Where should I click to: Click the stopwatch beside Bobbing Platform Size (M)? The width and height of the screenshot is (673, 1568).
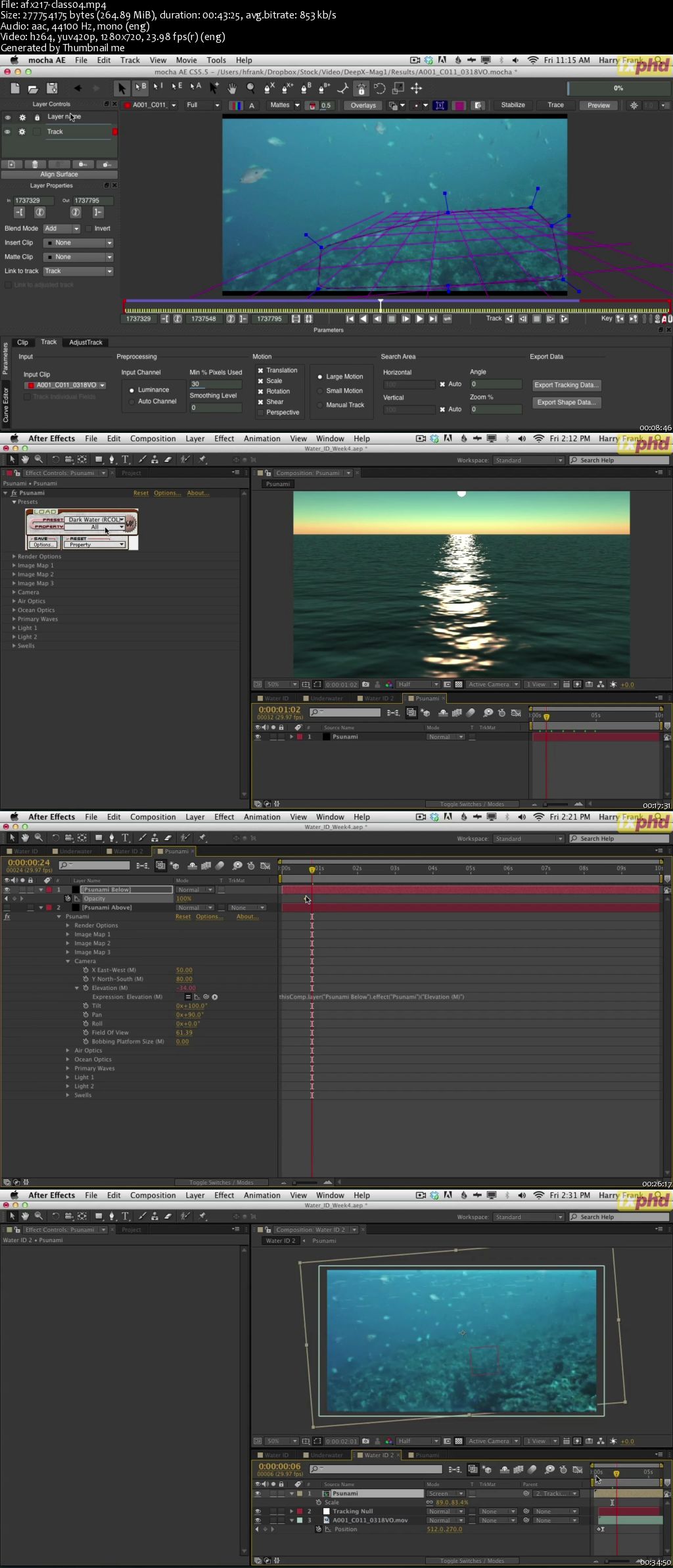click(86, 1041)
